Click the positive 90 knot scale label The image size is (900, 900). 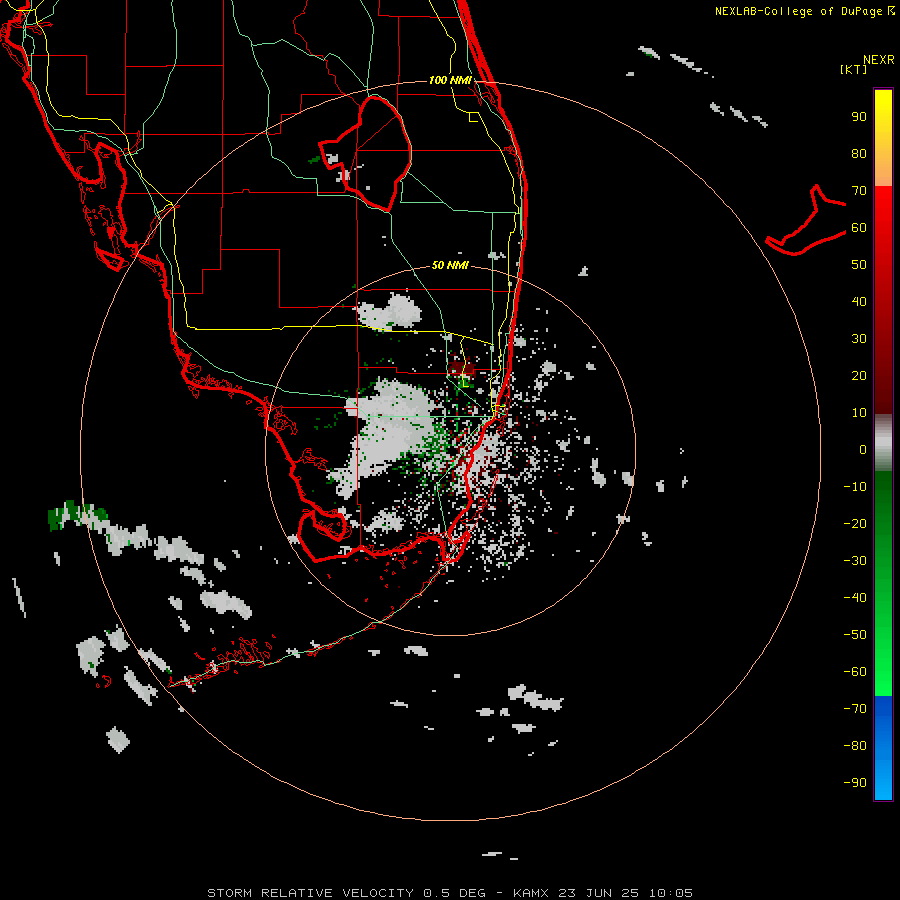(859, 117)
